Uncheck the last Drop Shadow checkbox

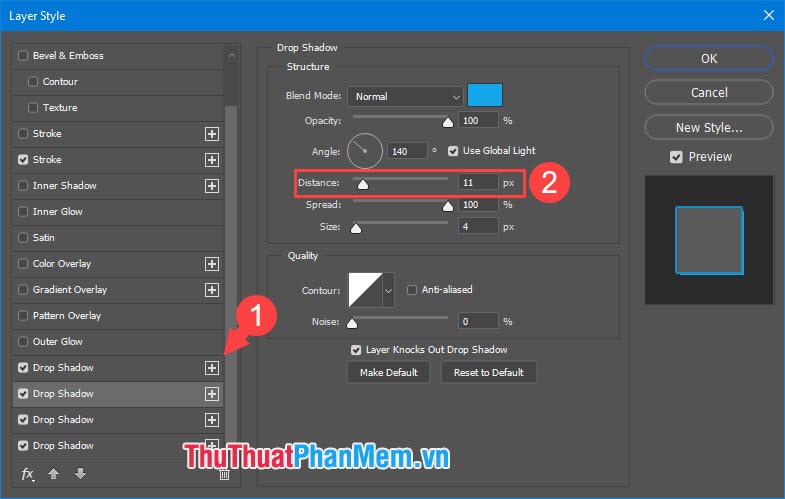pos(23,446)
